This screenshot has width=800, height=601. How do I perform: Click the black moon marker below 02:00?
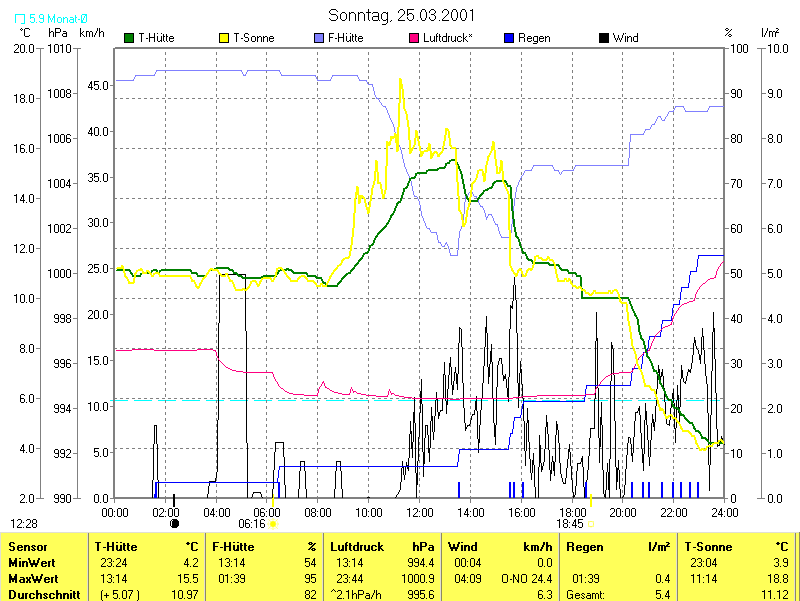[174, 523]
